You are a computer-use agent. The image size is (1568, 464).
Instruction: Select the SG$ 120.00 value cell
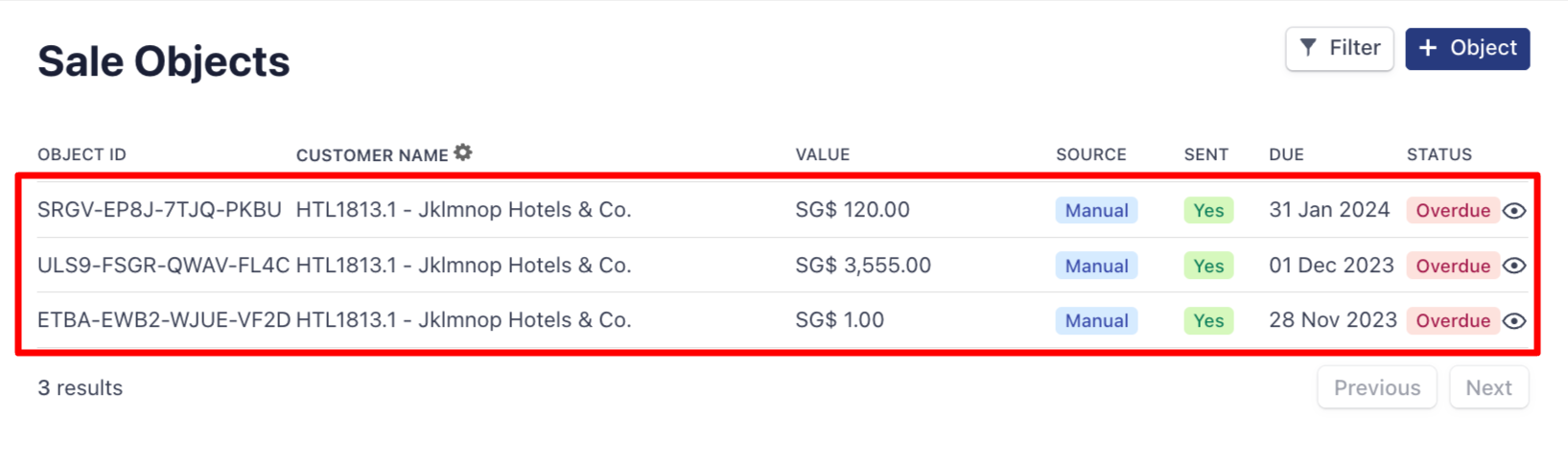click(x=852, y=210)
